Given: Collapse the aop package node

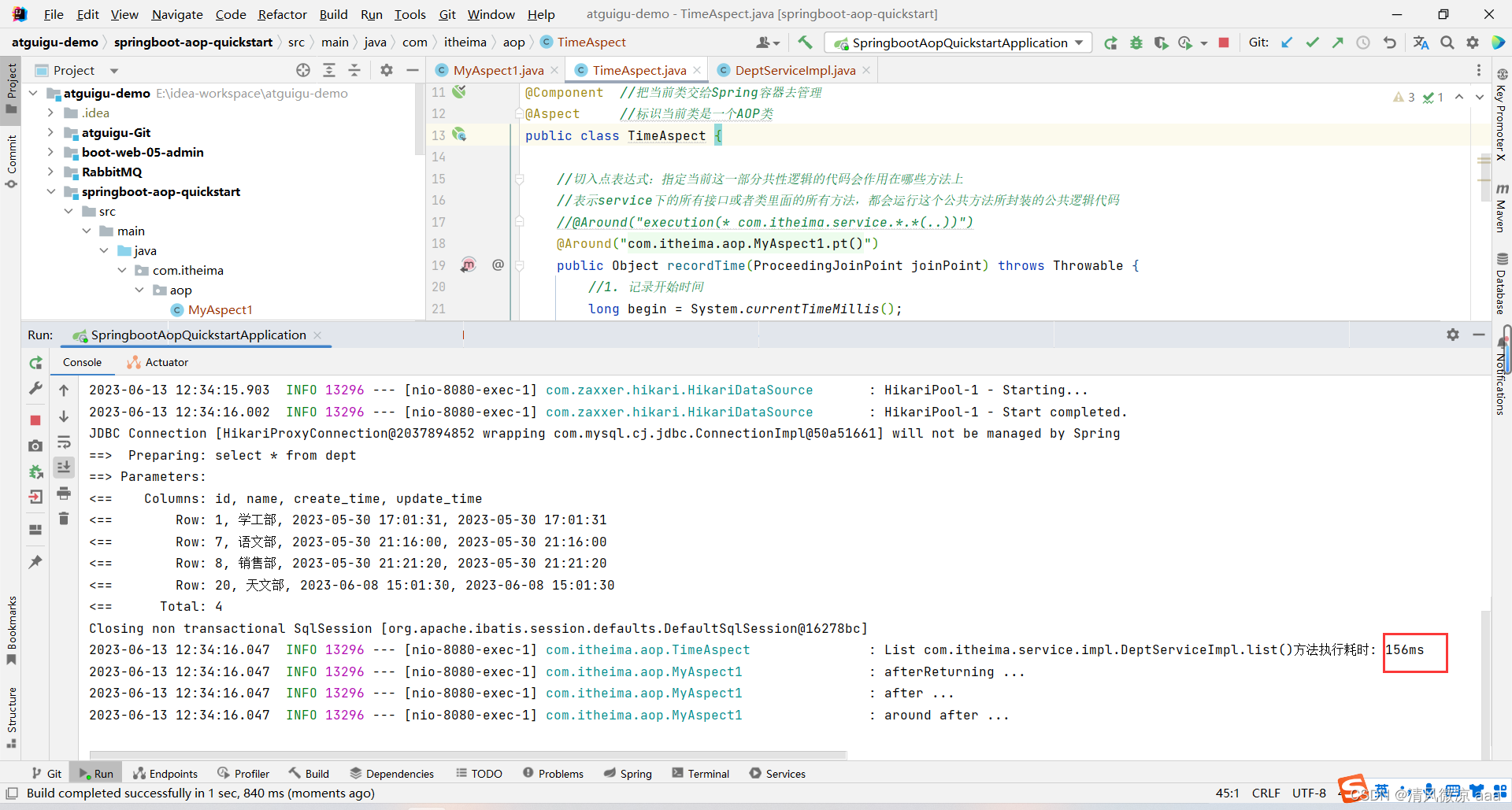Looking at the screenshot, I should (x=139, y=290).
